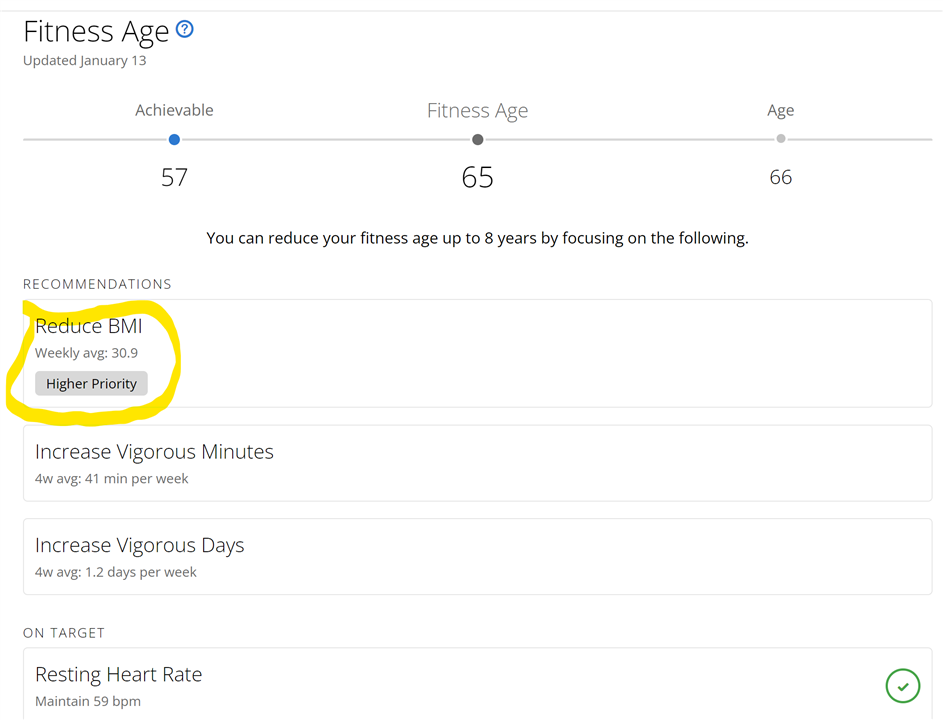Click the fitness age value 65

(477, 178)
